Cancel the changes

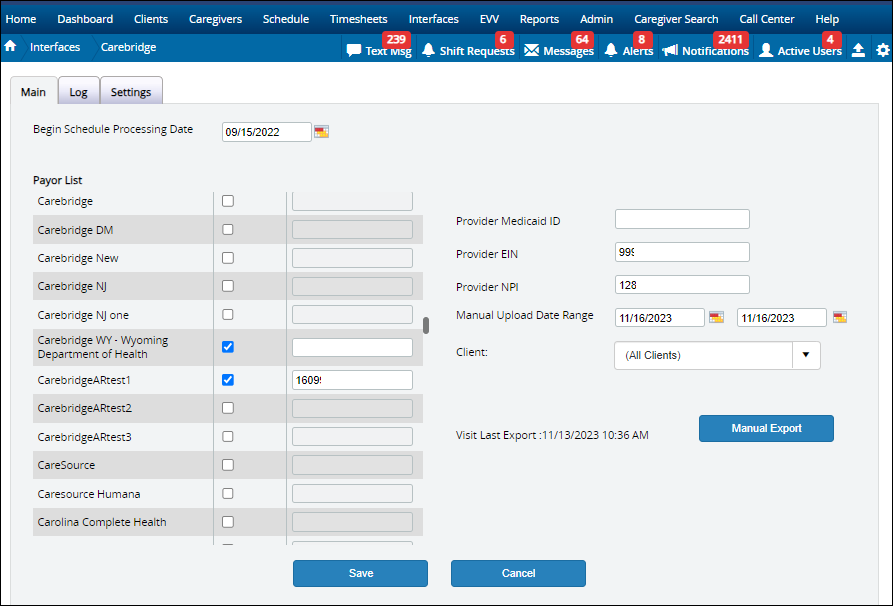pos(518,573)
